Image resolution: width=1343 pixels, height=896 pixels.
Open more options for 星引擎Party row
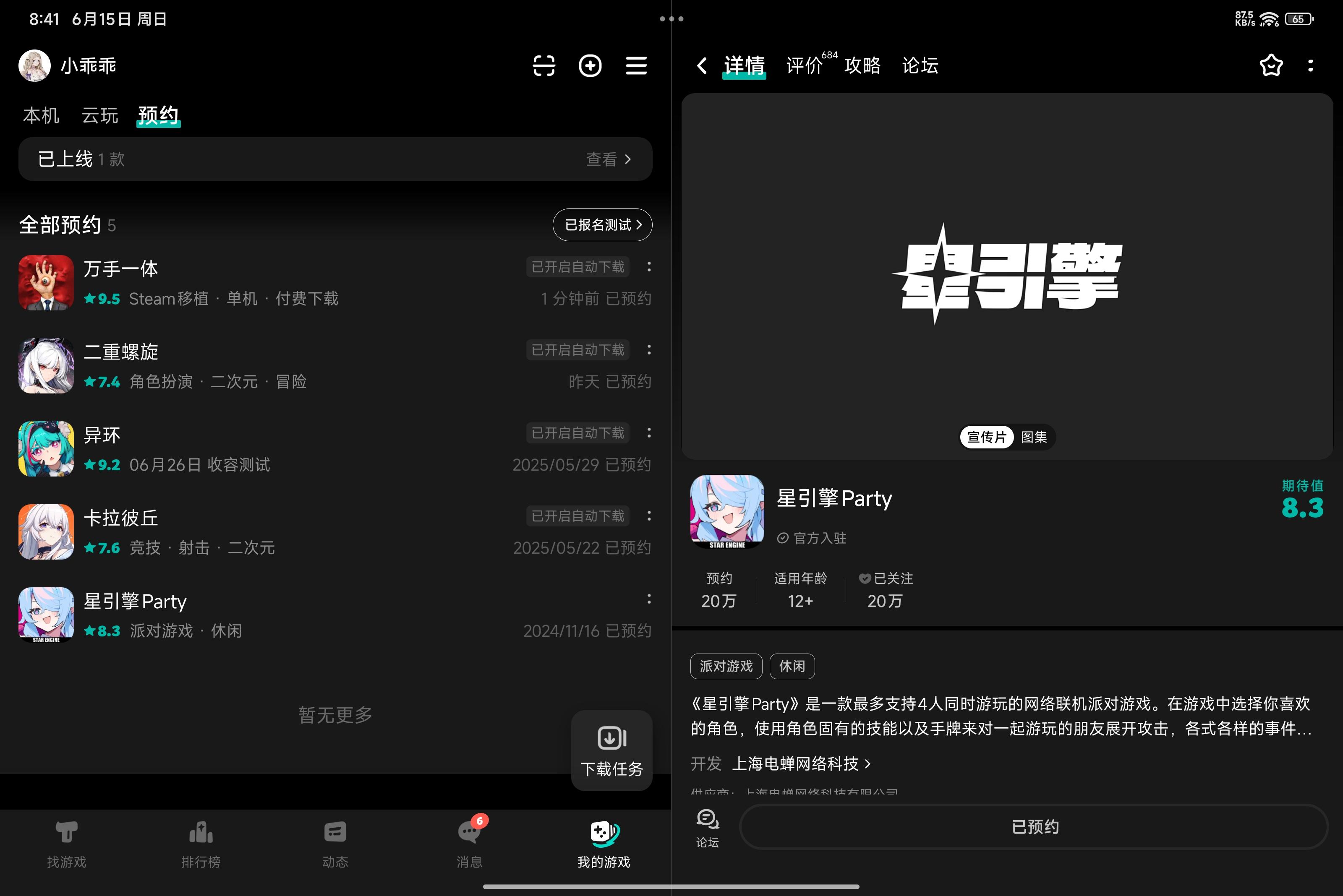(649, 599)
